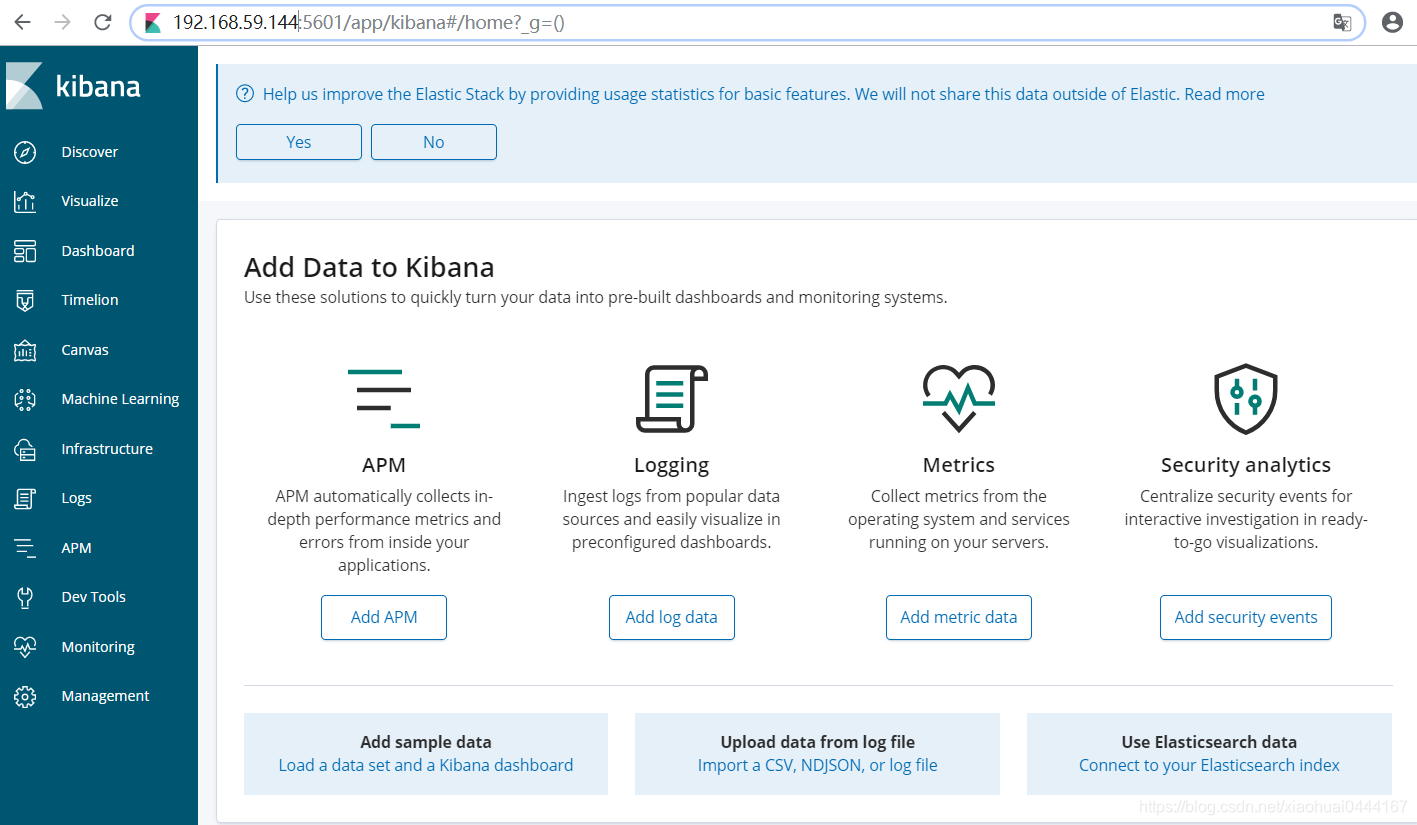Image resolution: width=1417 pixels, height=825 pixels.
Task: Select Machine Learning label in sidebar
Action: [120, 399]
